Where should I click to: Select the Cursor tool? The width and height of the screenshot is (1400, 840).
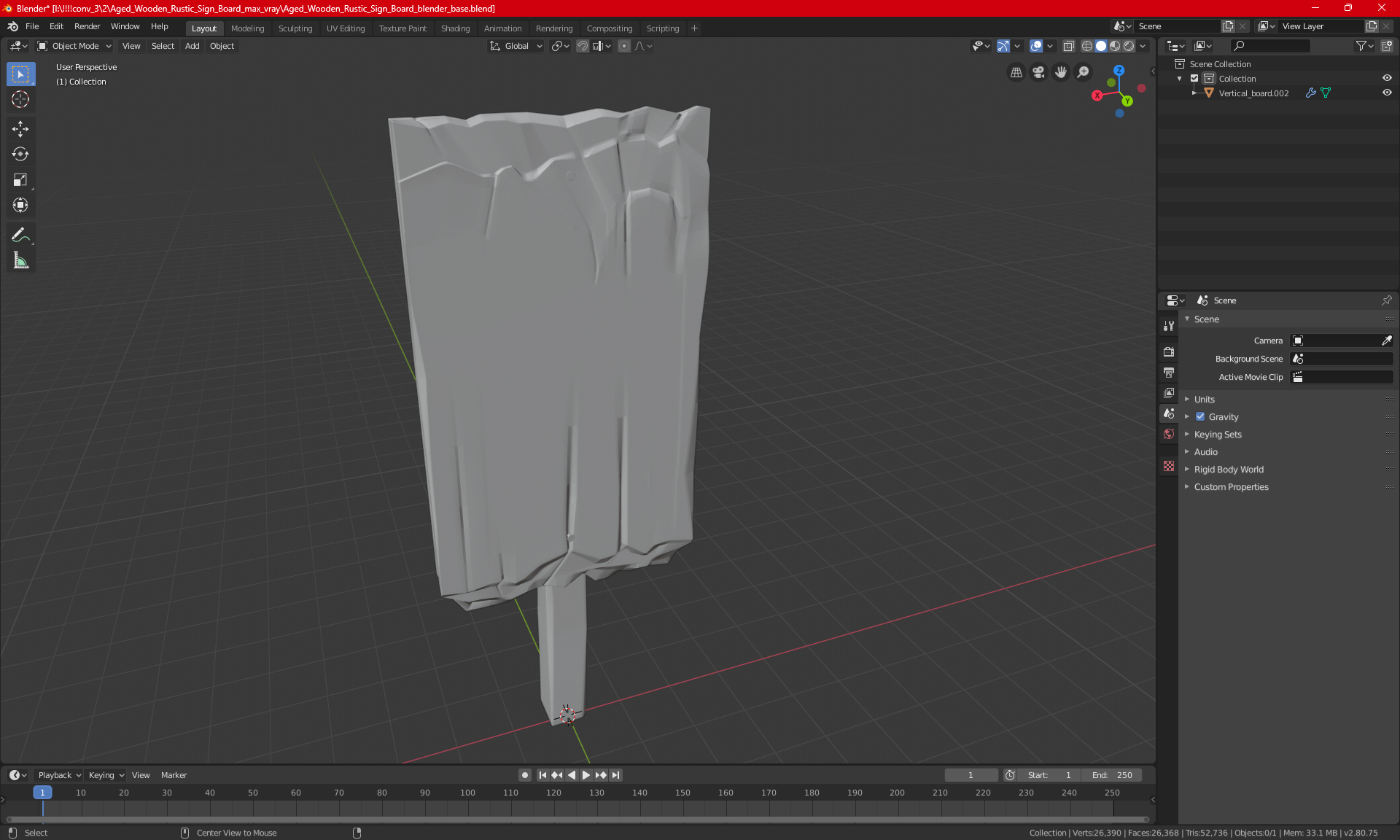tap(20, 100)
